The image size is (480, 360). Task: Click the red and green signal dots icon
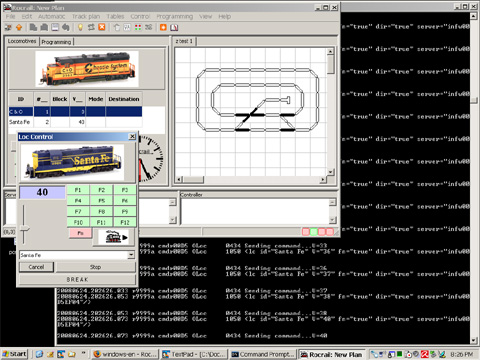138,27
